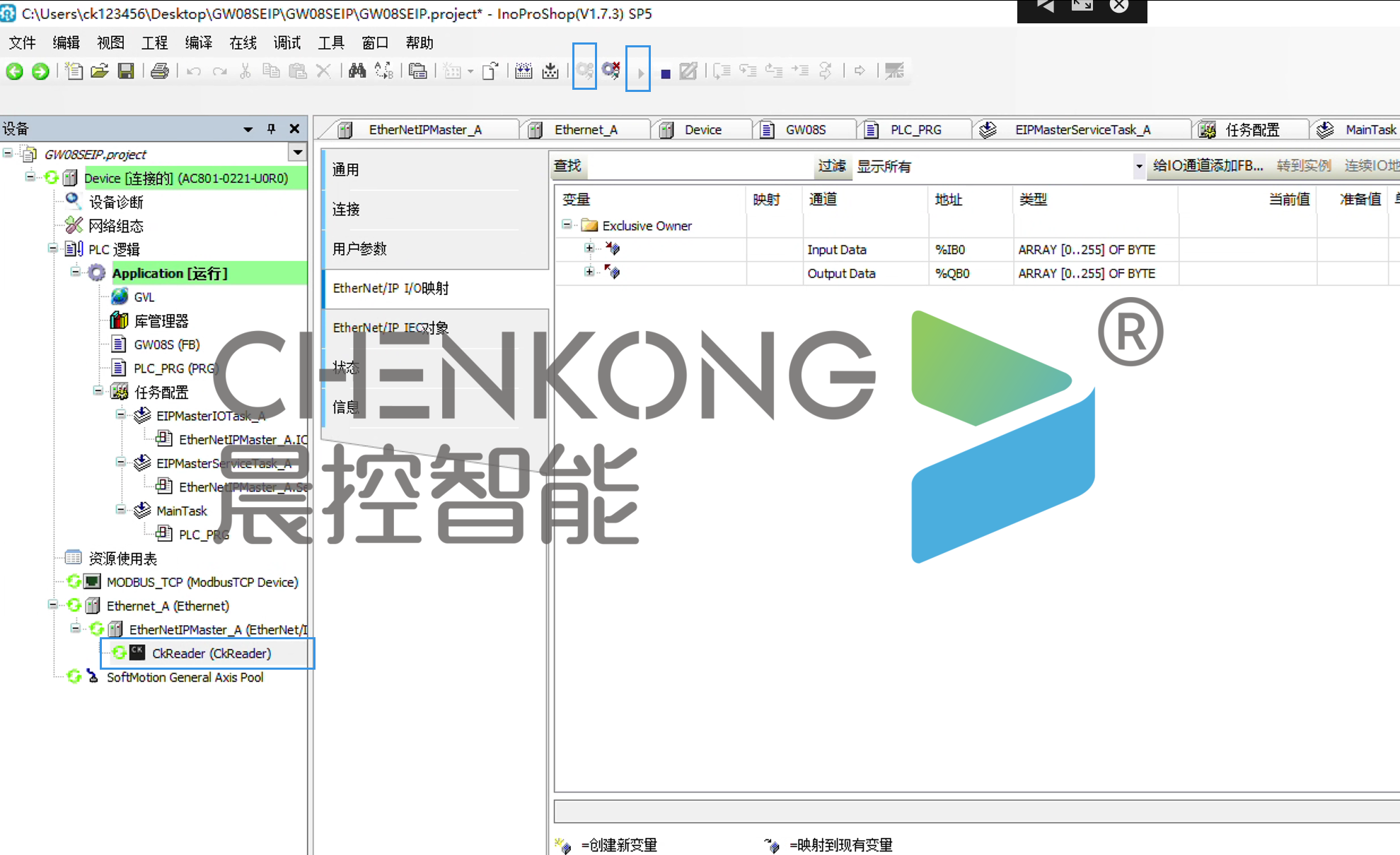
Task: Collapse the Application [运行] tree node
Action: click(x=76, y=272)
